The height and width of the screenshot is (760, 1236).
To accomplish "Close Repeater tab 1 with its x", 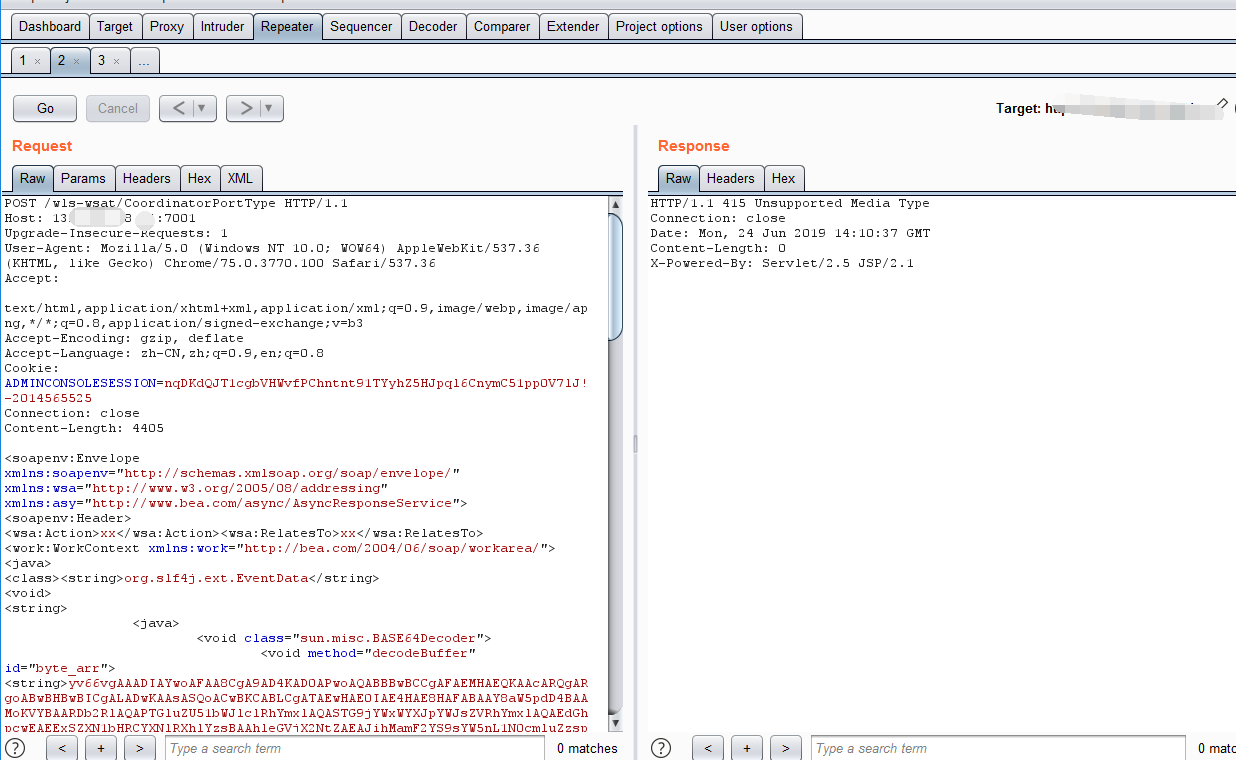I will point(37,61).
